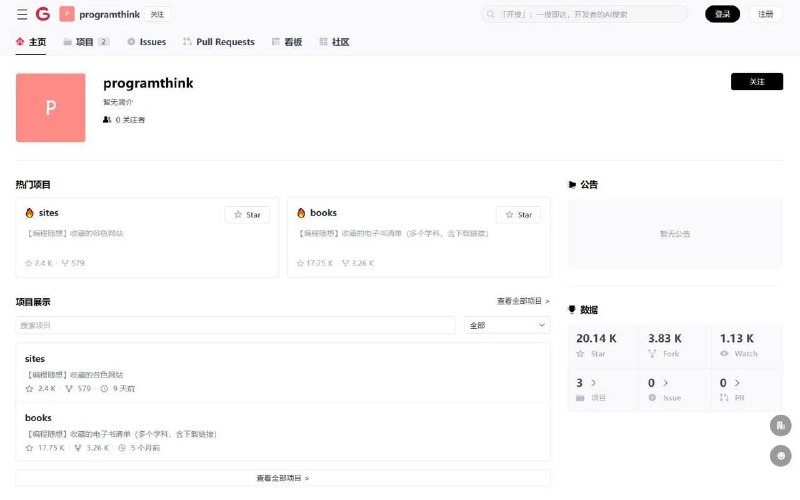Click the large programthink profile avatar
The image size is (800, 500).
pyautogui.click(x=50, y=107)
